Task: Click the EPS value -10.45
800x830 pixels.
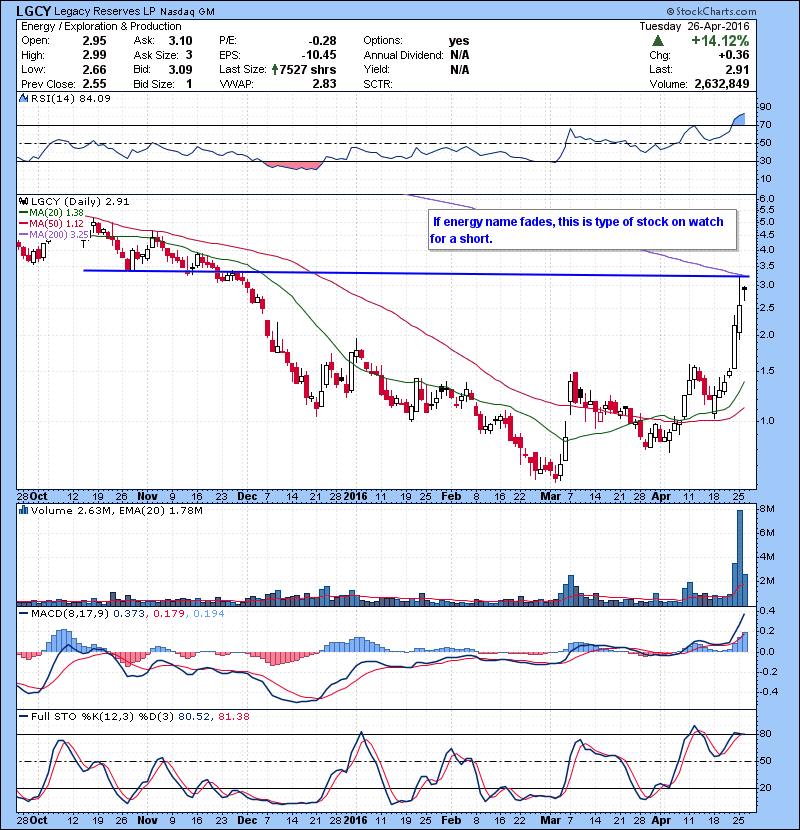Action: pos(319,55)
